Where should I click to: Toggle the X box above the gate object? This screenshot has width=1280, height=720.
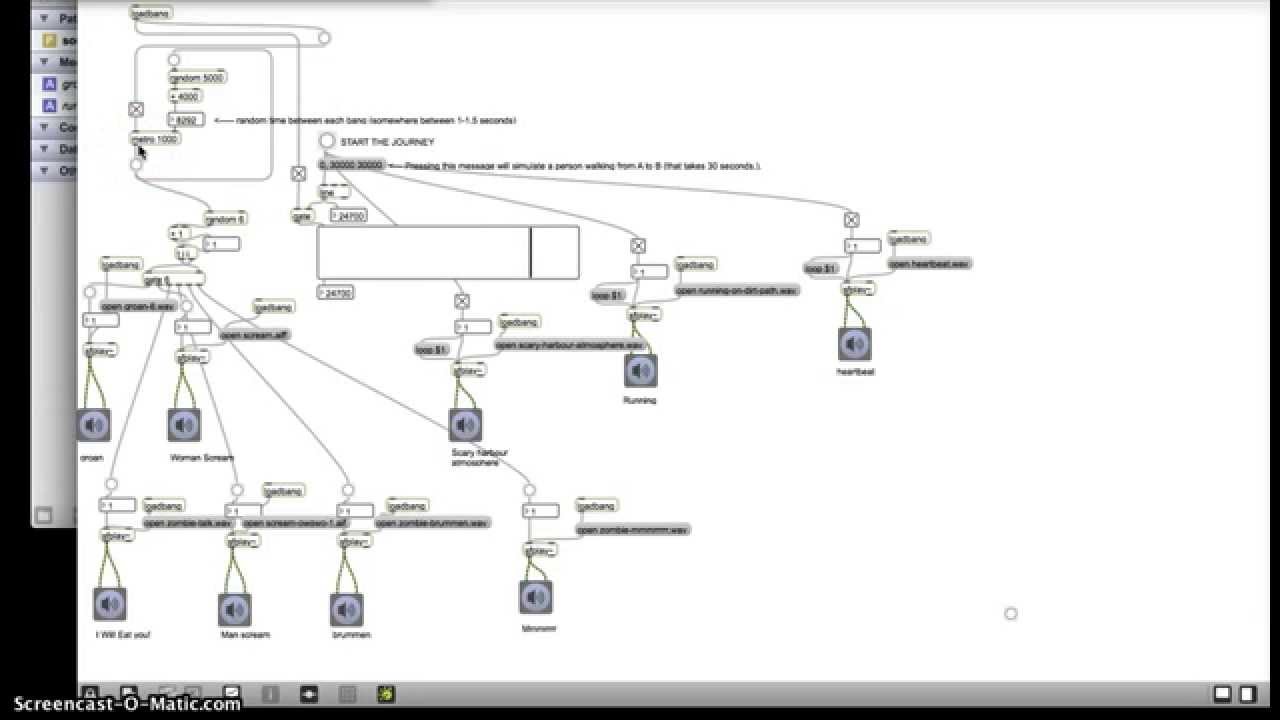pyautogui.click(x=298, y=173)
